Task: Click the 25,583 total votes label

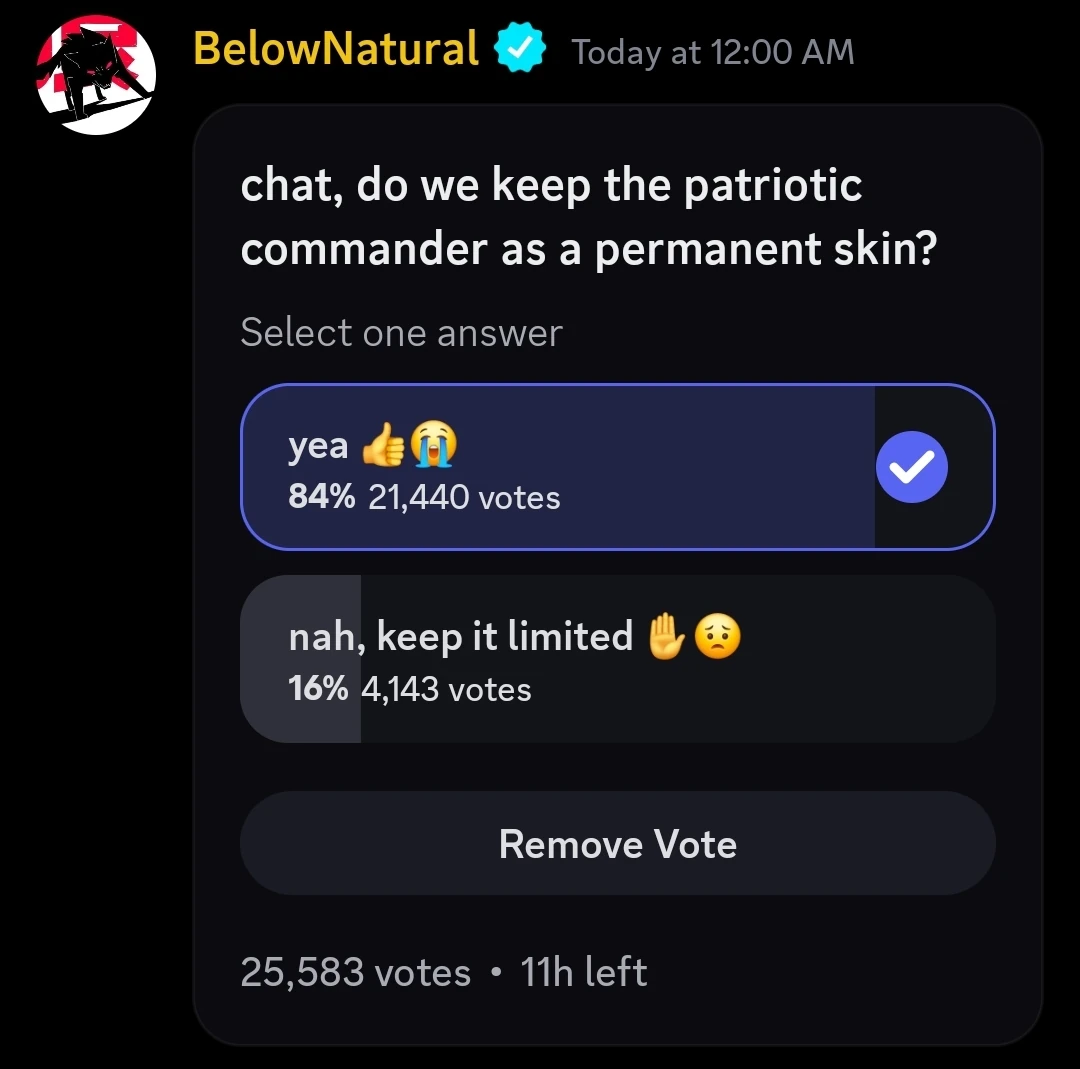Action: coord(355,972)
